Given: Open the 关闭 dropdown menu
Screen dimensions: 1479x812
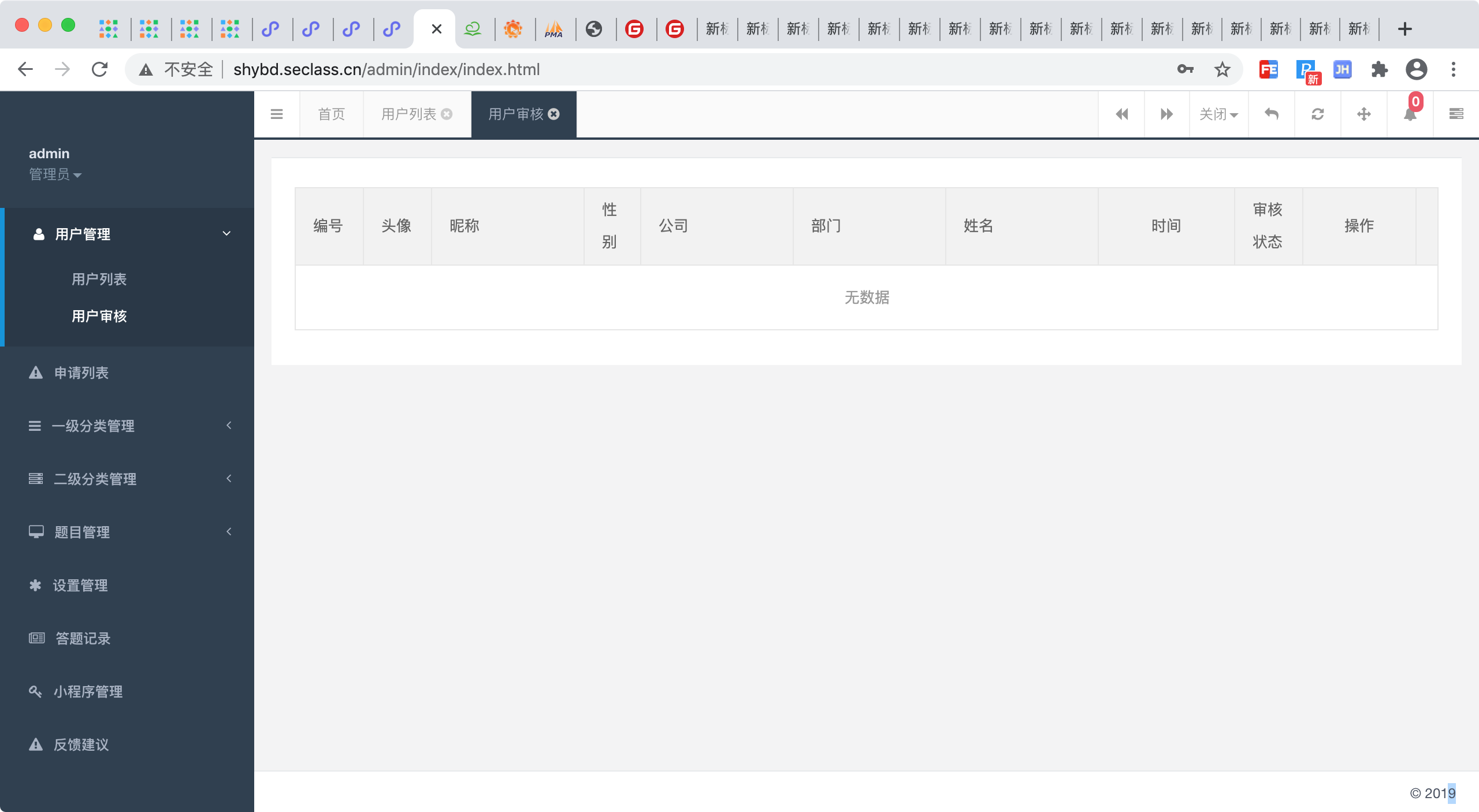Looking at the screenshot, I should pyautogui.click(x=1218, y=114).
